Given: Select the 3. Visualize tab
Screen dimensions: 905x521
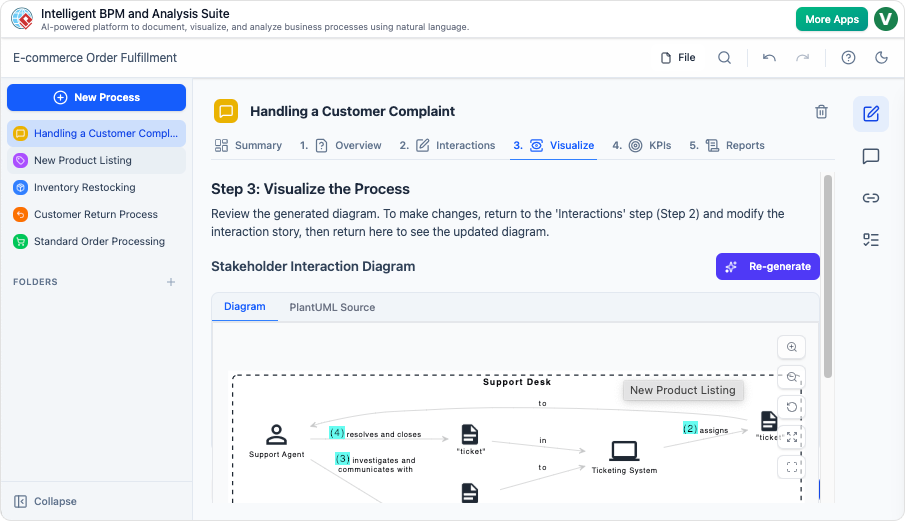Looking at the screenshot, I should (554, 145).
